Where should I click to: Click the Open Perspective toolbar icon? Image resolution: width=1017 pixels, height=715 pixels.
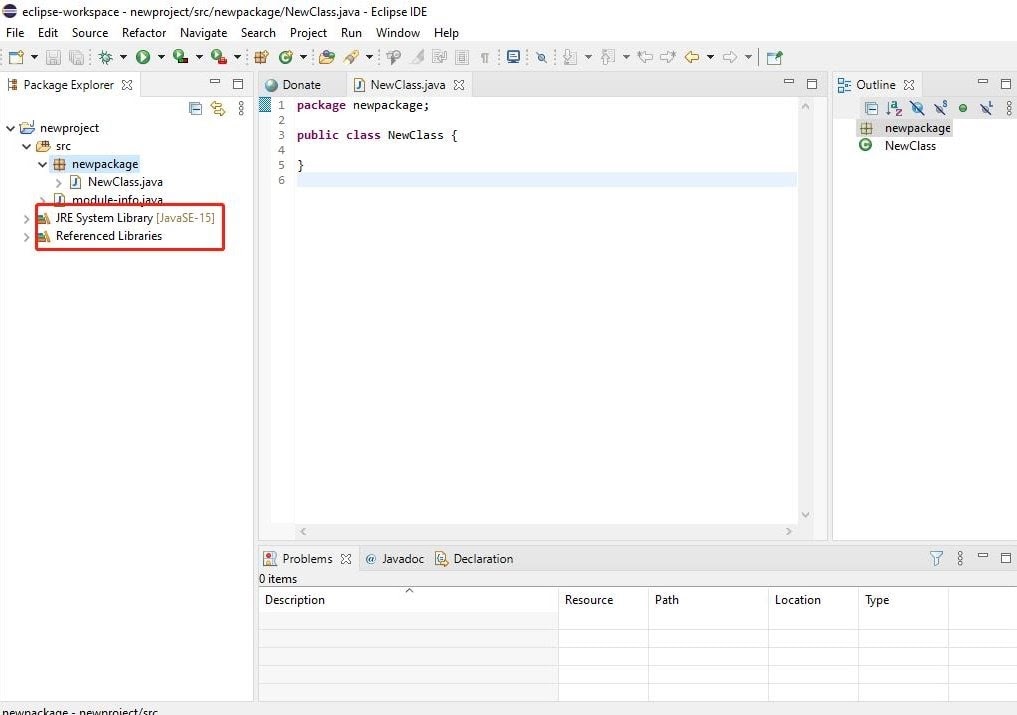click(x=774, y=57)
